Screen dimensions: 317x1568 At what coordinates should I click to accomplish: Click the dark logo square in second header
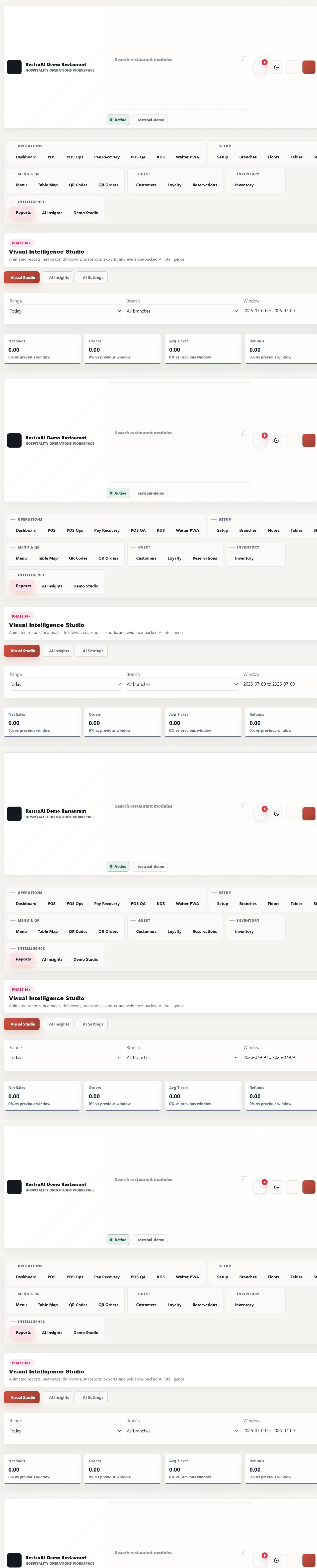(14, 440)
